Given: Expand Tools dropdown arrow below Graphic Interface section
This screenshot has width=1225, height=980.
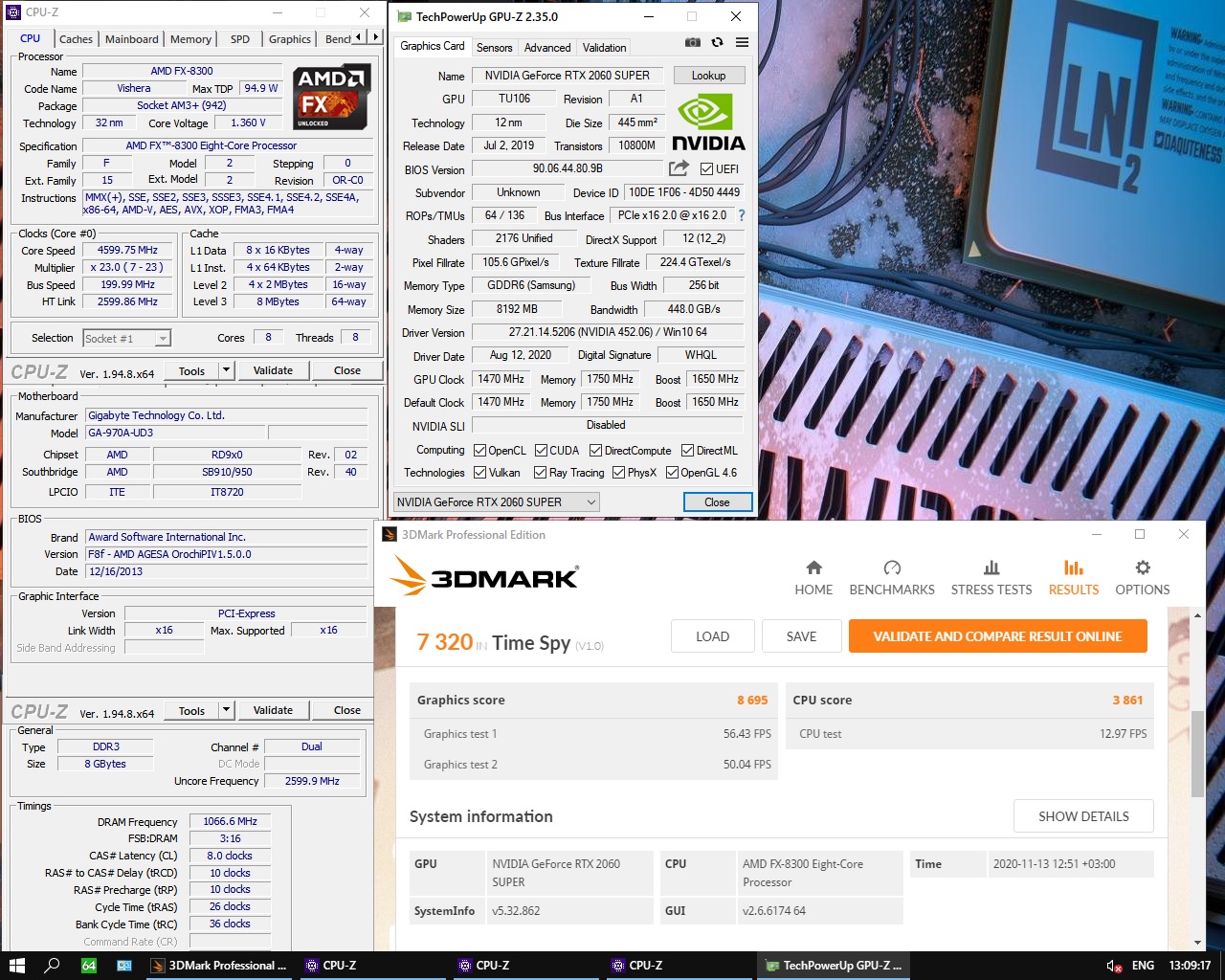Looking at the screenshot, I should [227, 710].
